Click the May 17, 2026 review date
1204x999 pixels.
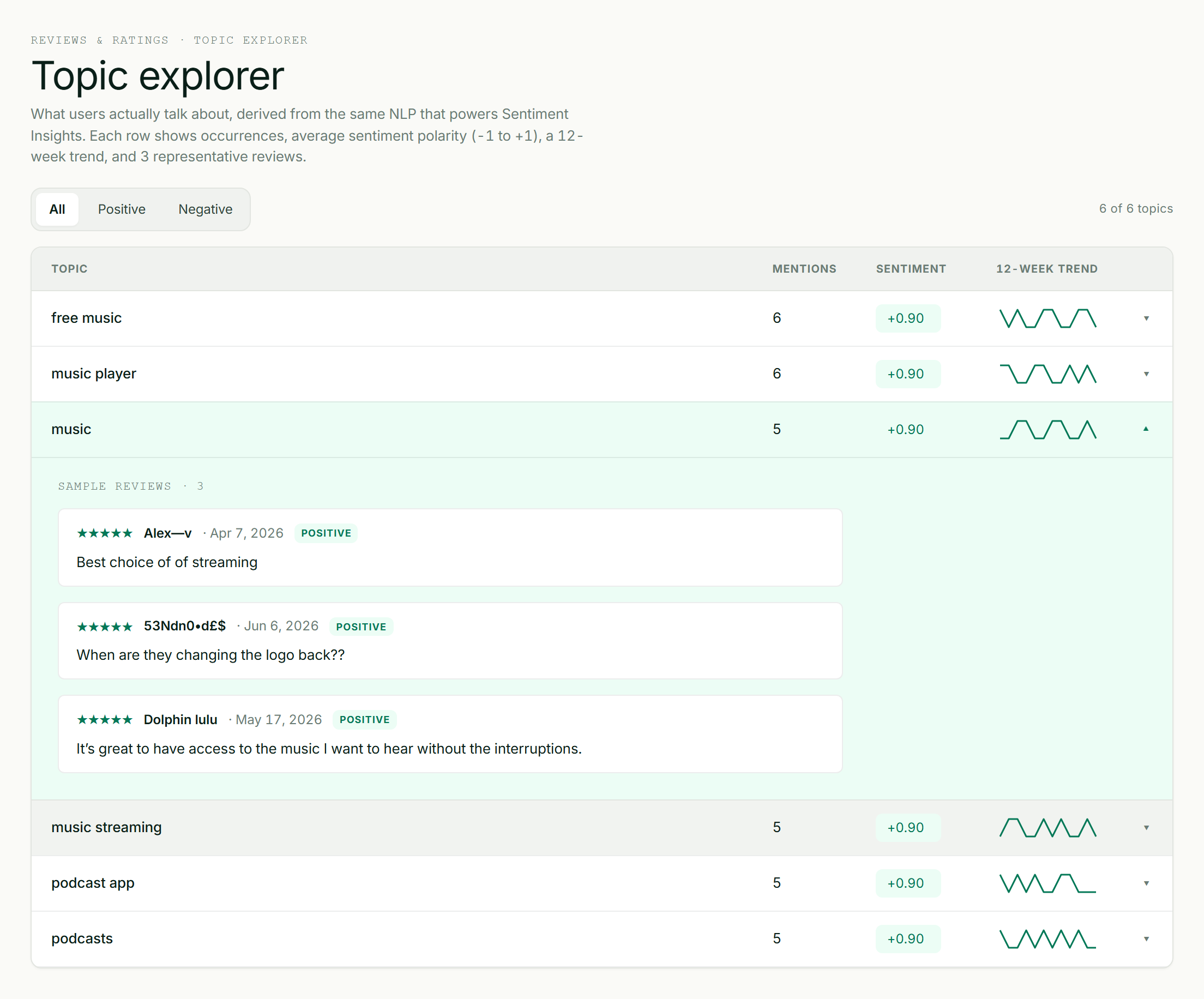(279, 719)
